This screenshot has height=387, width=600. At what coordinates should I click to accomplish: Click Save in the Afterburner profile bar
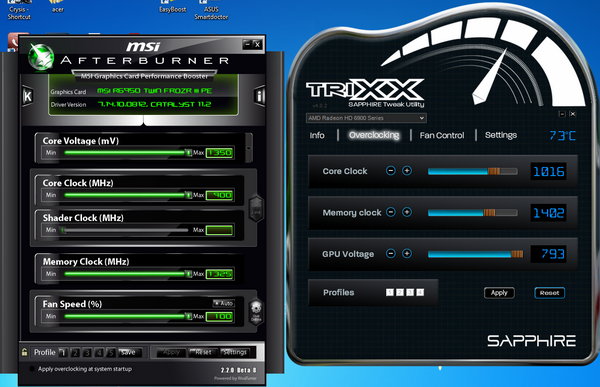(x=129, y=353)
